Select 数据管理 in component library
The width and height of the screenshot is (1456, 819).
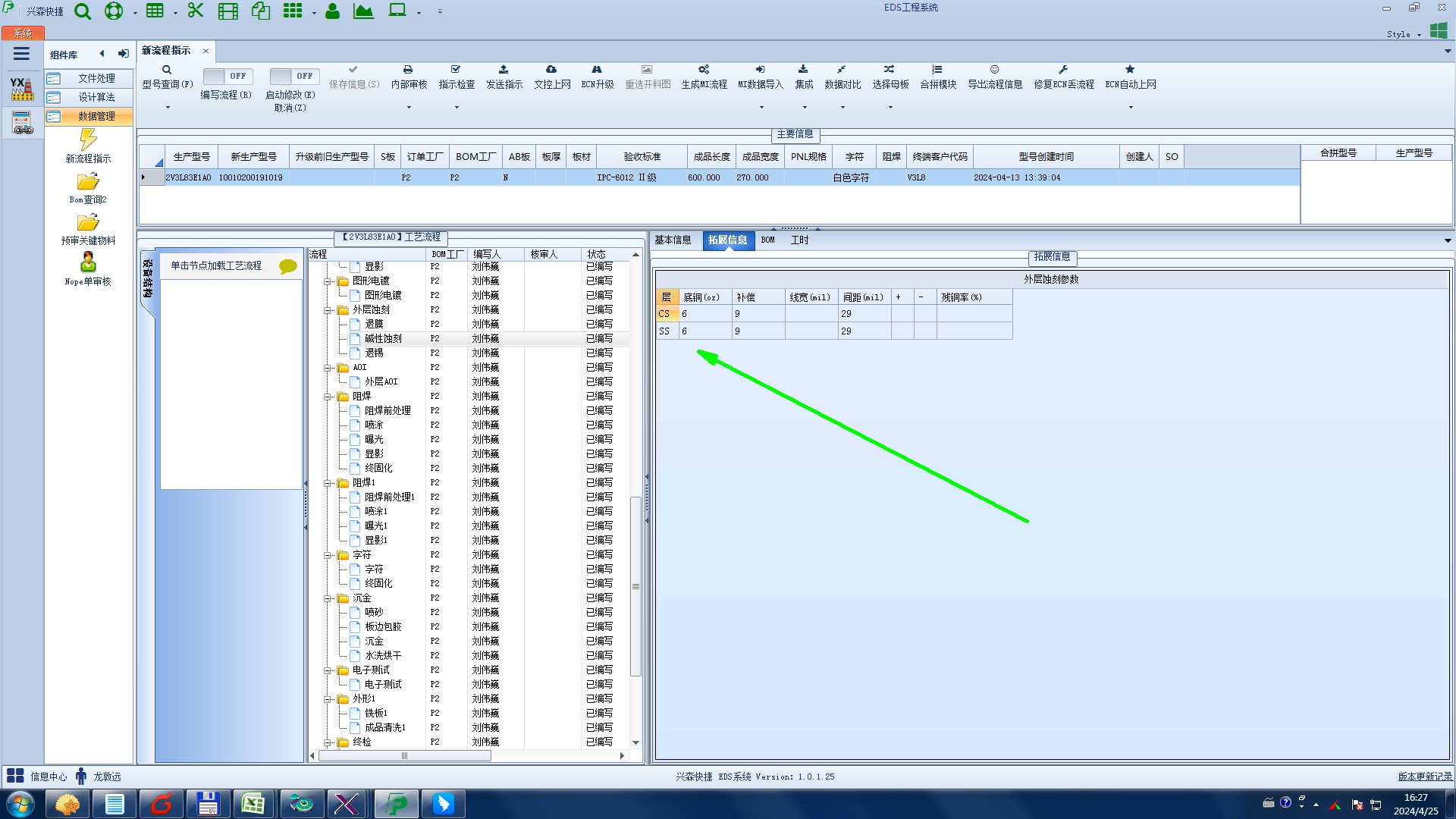(96, 116)
